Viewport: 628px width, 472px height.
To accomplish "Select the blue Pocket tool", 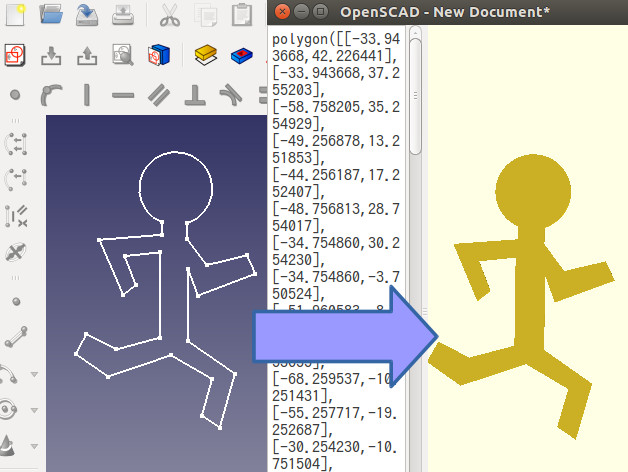I will [242, 56].
